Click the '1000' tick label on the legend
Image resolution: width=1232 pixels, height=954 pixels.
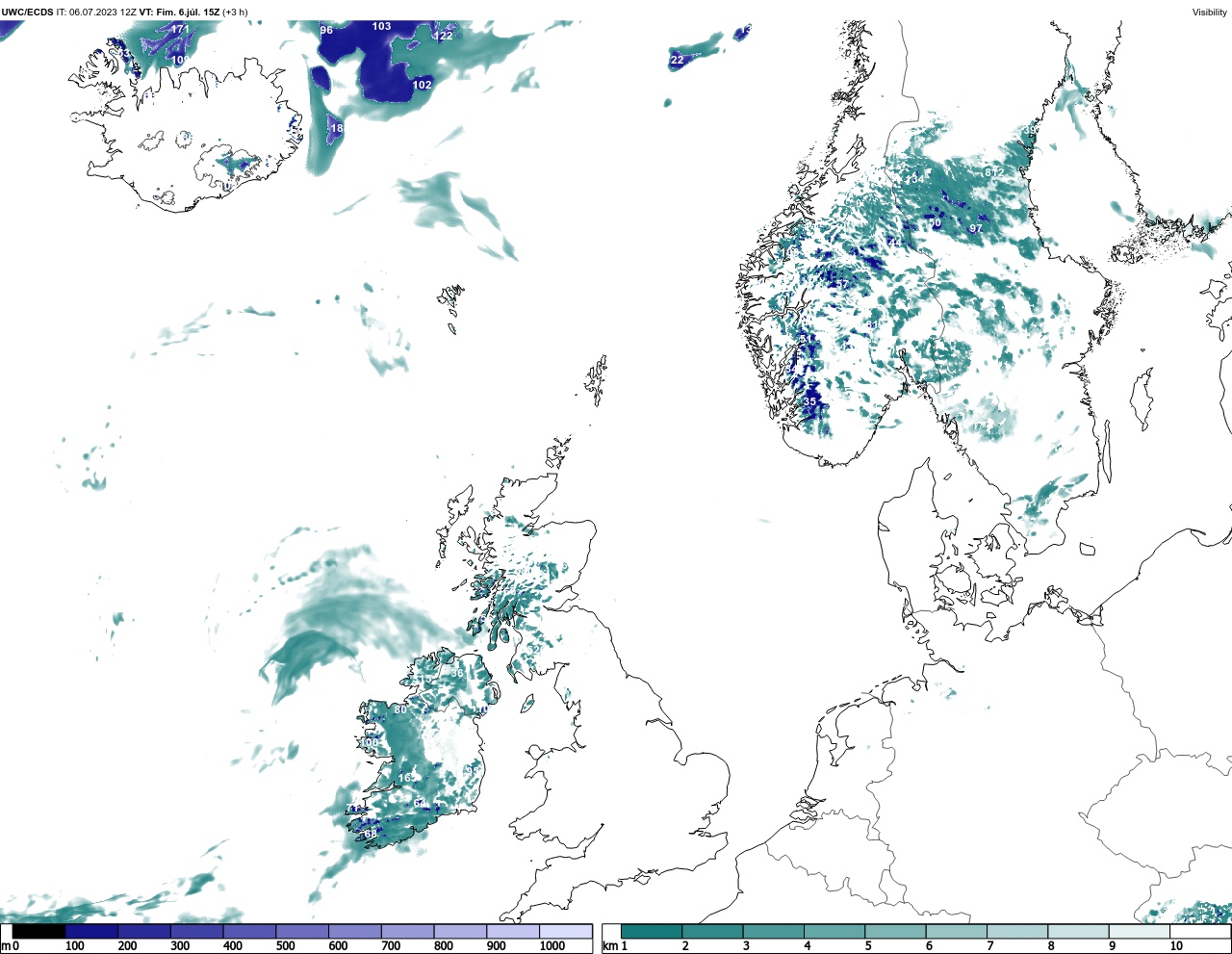552,946
